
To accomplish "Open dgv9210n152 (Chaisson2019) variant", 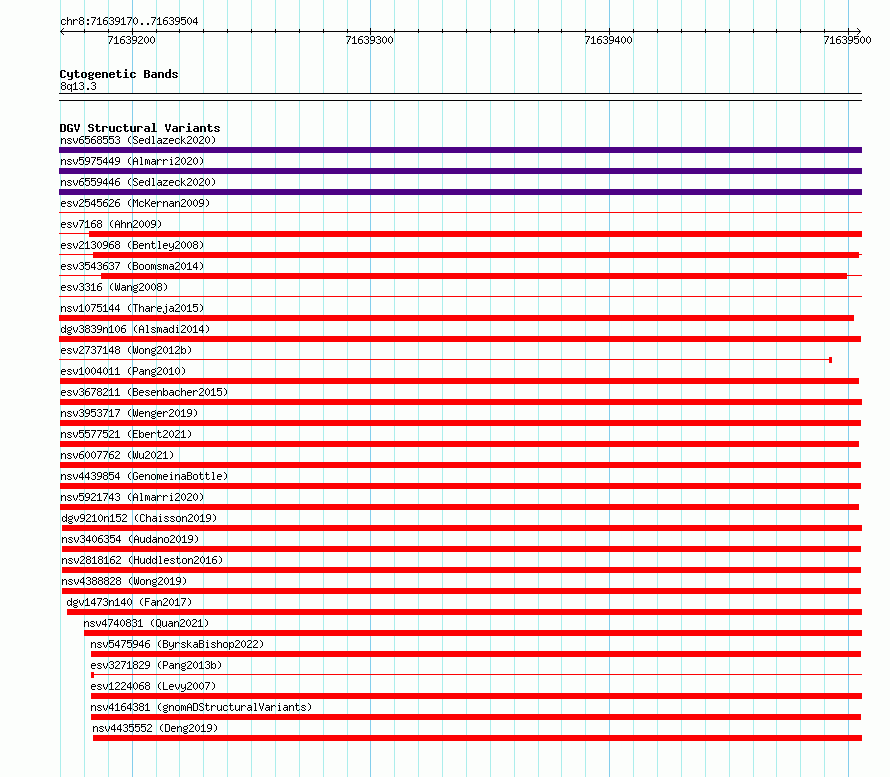I will 139,518.
